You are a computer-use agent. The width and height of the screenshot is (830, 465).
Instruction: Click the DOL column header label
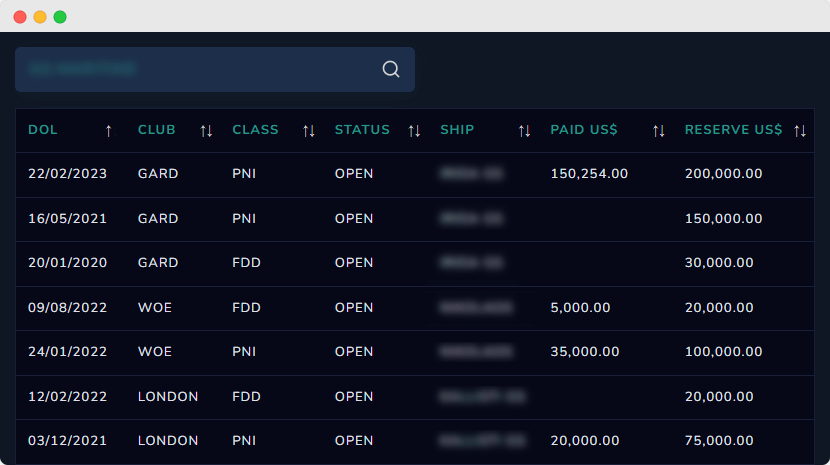43,130
